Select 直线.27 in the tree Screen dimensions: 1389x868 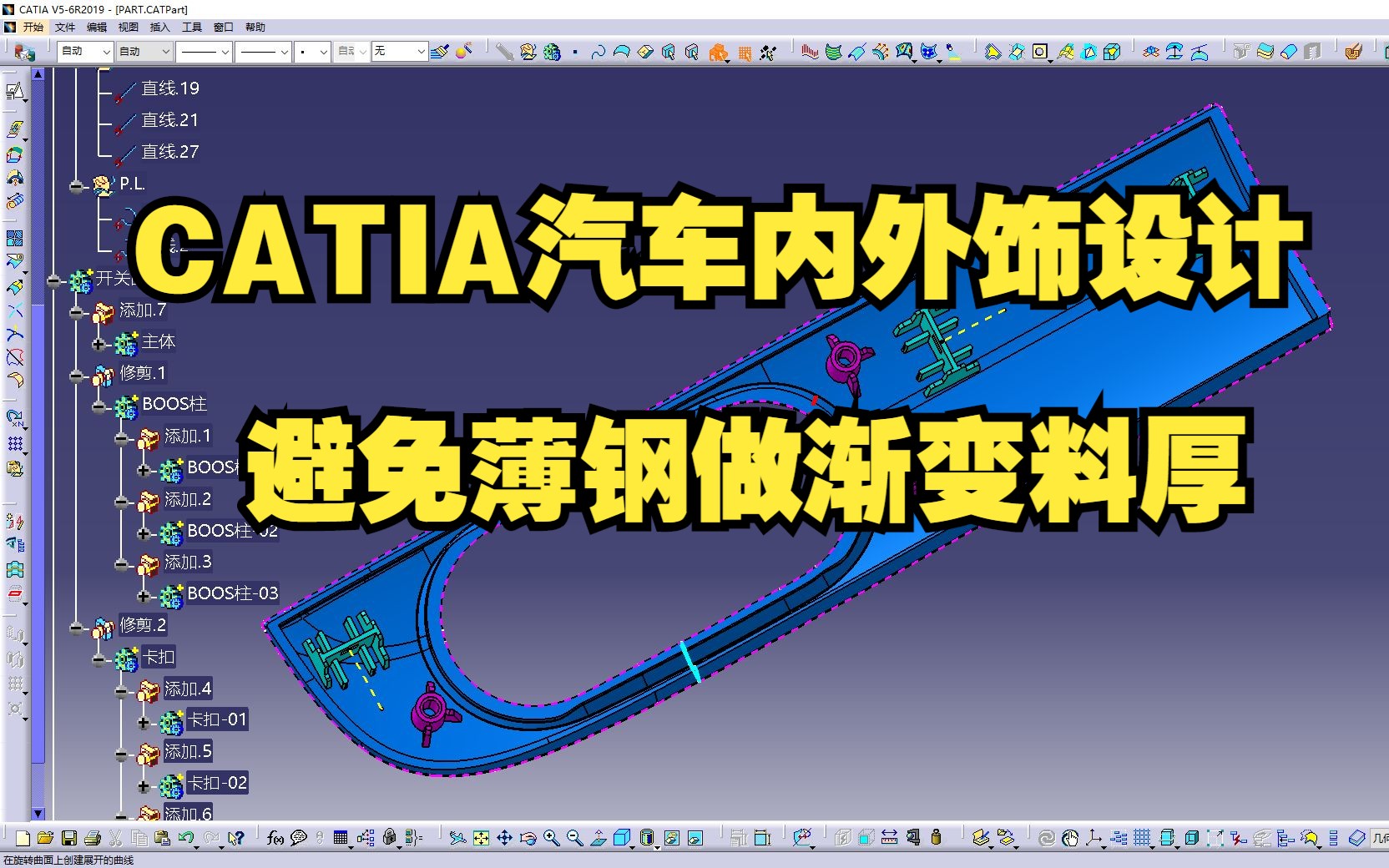click(169, 151)
